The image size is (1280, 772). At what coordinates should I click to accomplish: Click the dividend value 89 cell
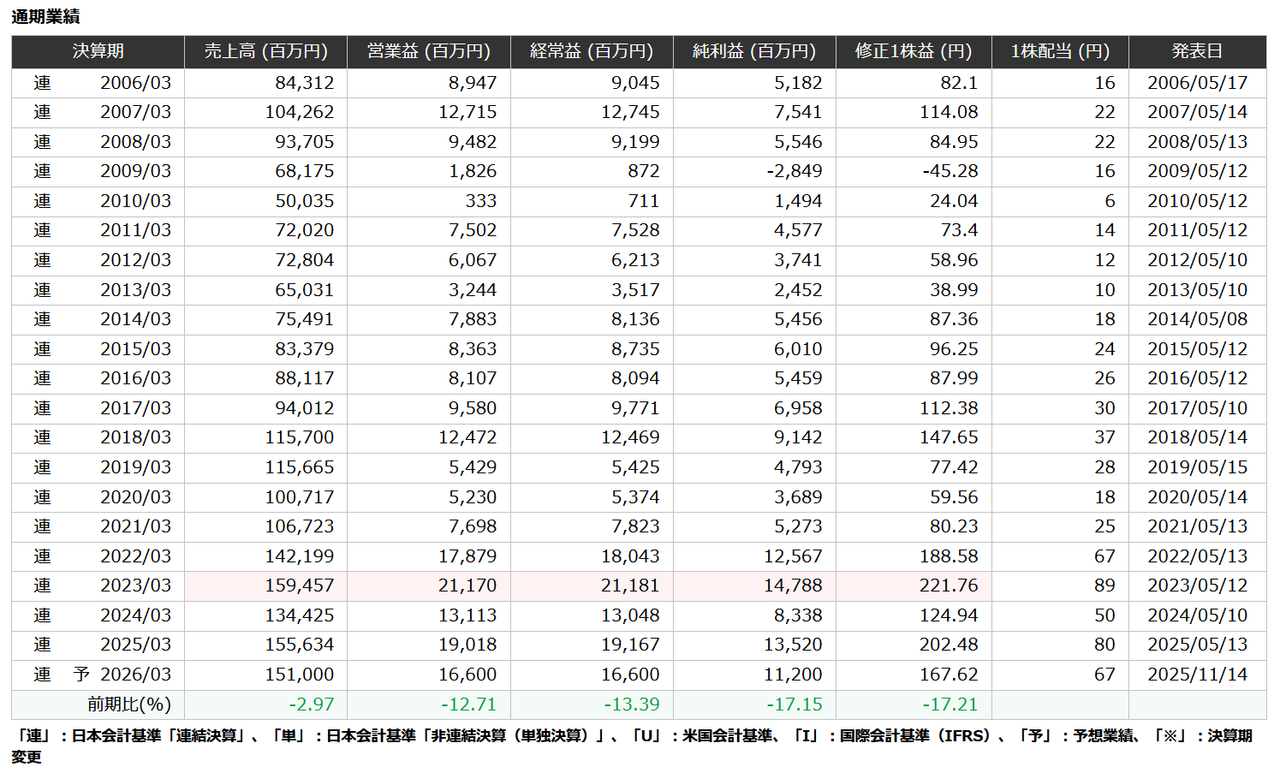point(1104,586)
